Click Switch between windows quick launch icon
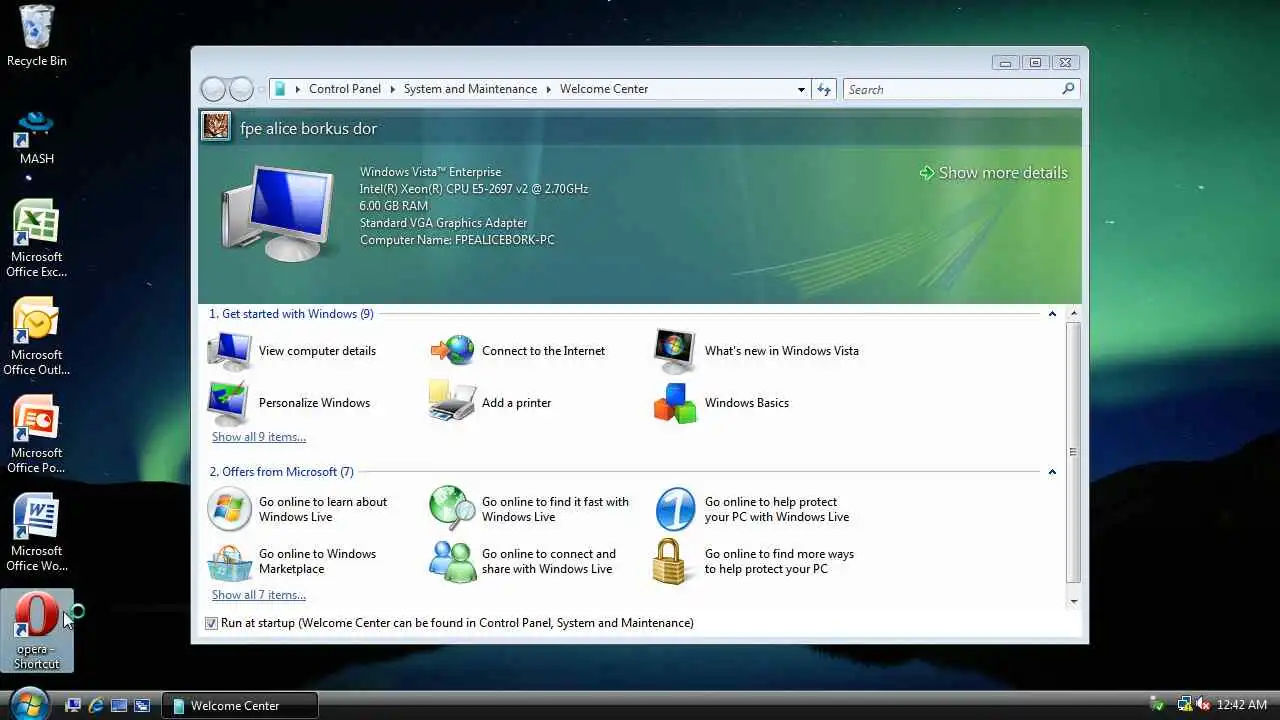This screenshot has width=1280, height=720. click(x=142, y=705)
